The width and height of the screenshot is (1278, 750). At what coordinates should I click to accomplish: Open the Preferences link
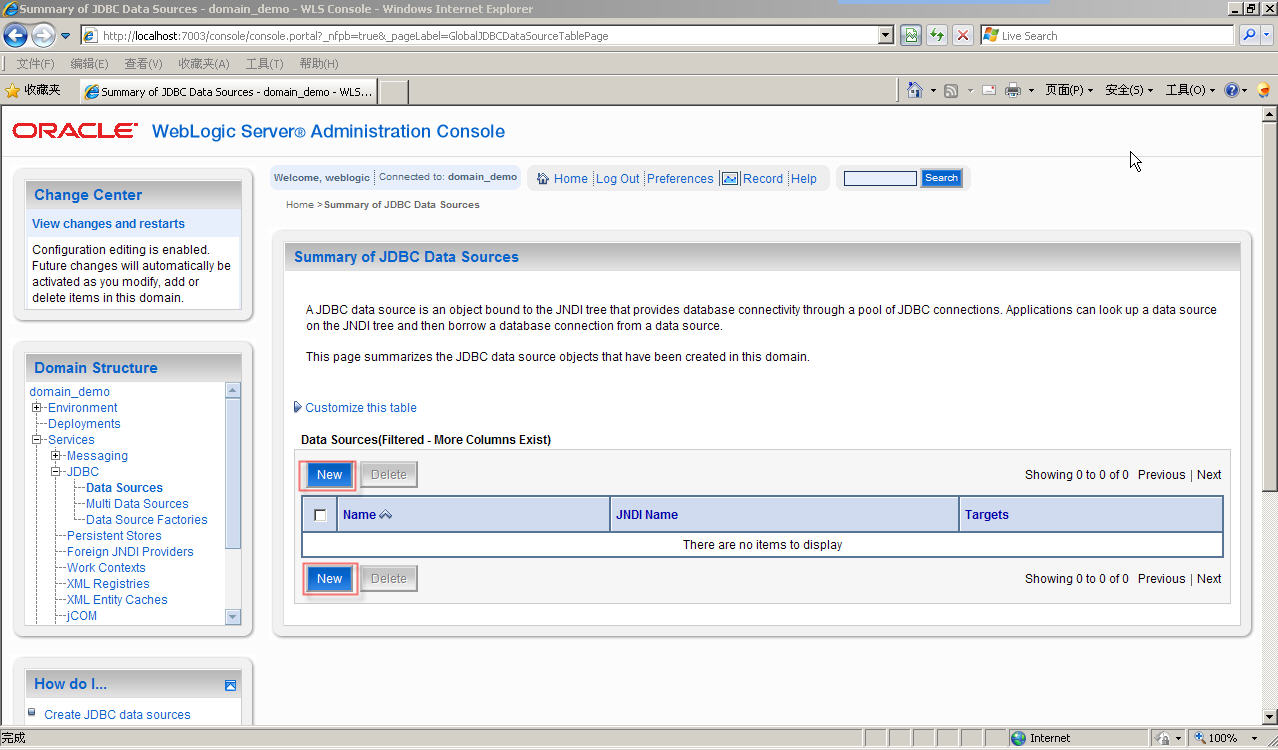tap(680, 179)
